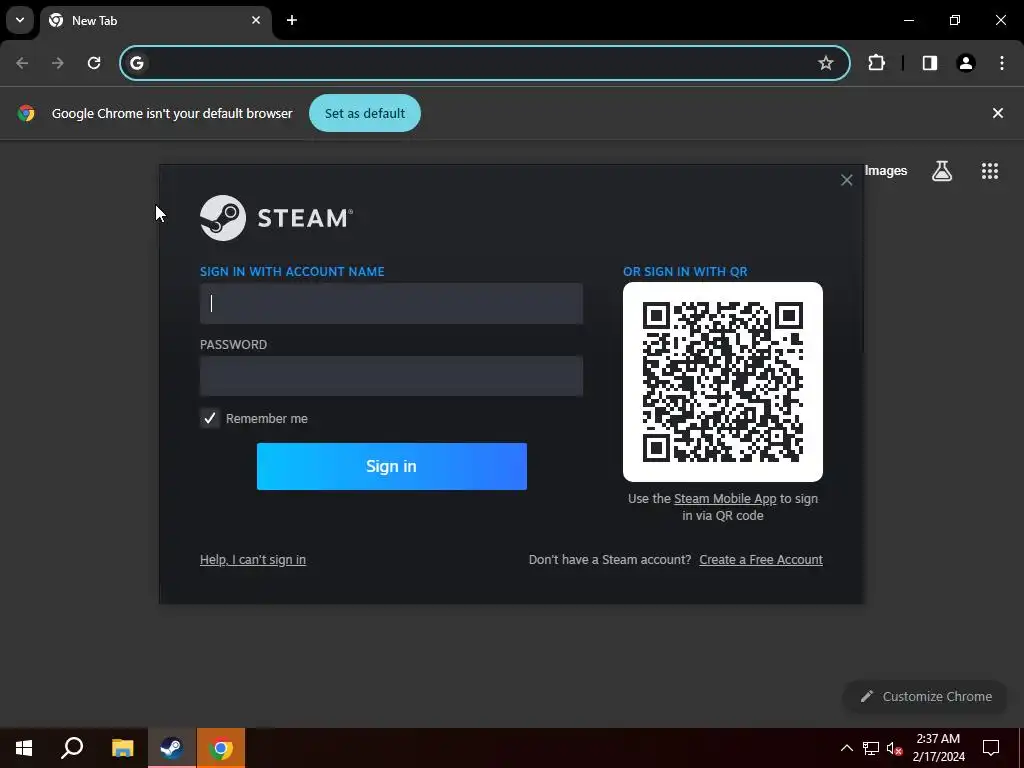1024x768 pixels.
Task: Click the Chrome taskbar icon
Action: [221, 748]
